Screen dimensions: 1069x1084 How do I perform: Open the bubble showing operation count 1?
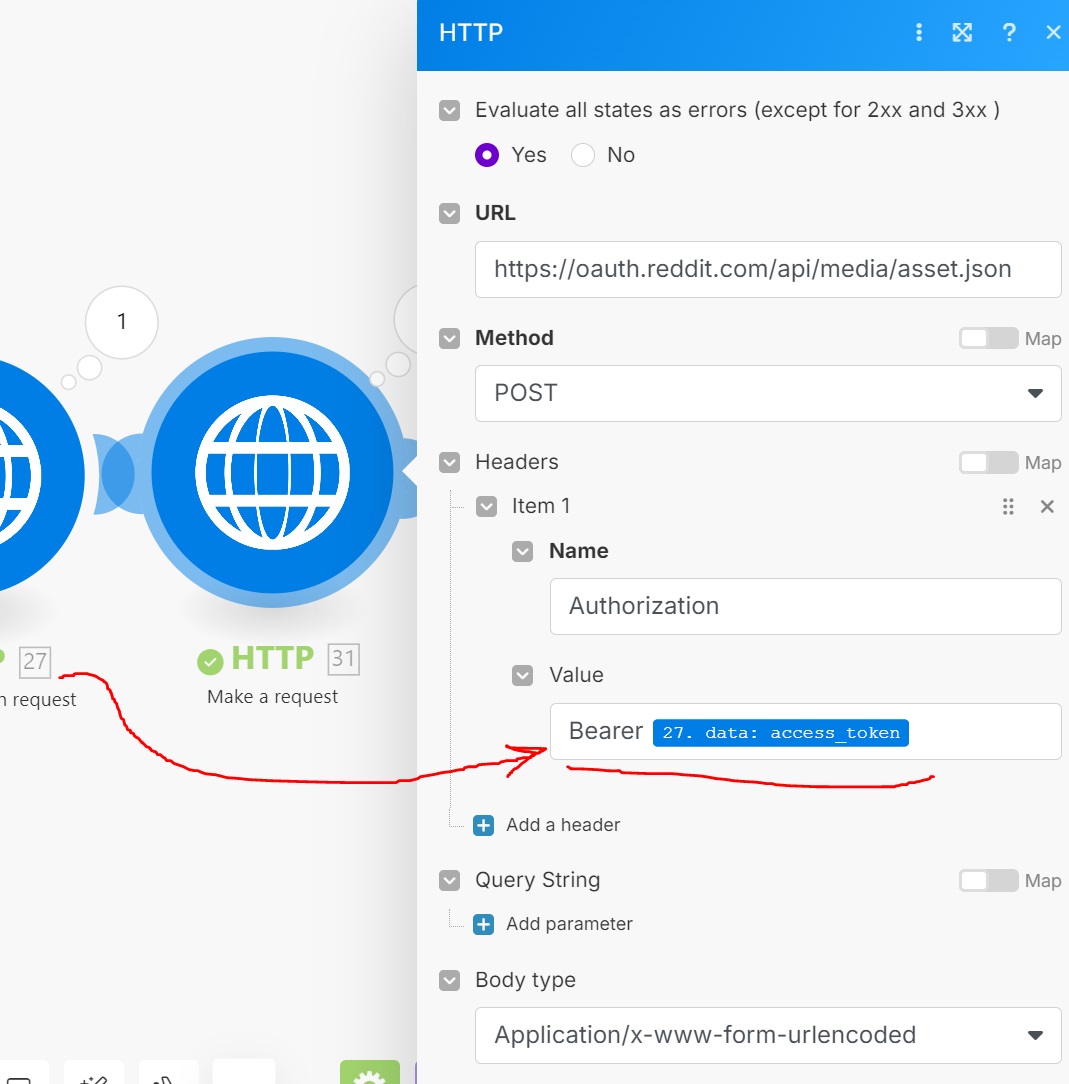pyautogui.click(x=122, y=322)
